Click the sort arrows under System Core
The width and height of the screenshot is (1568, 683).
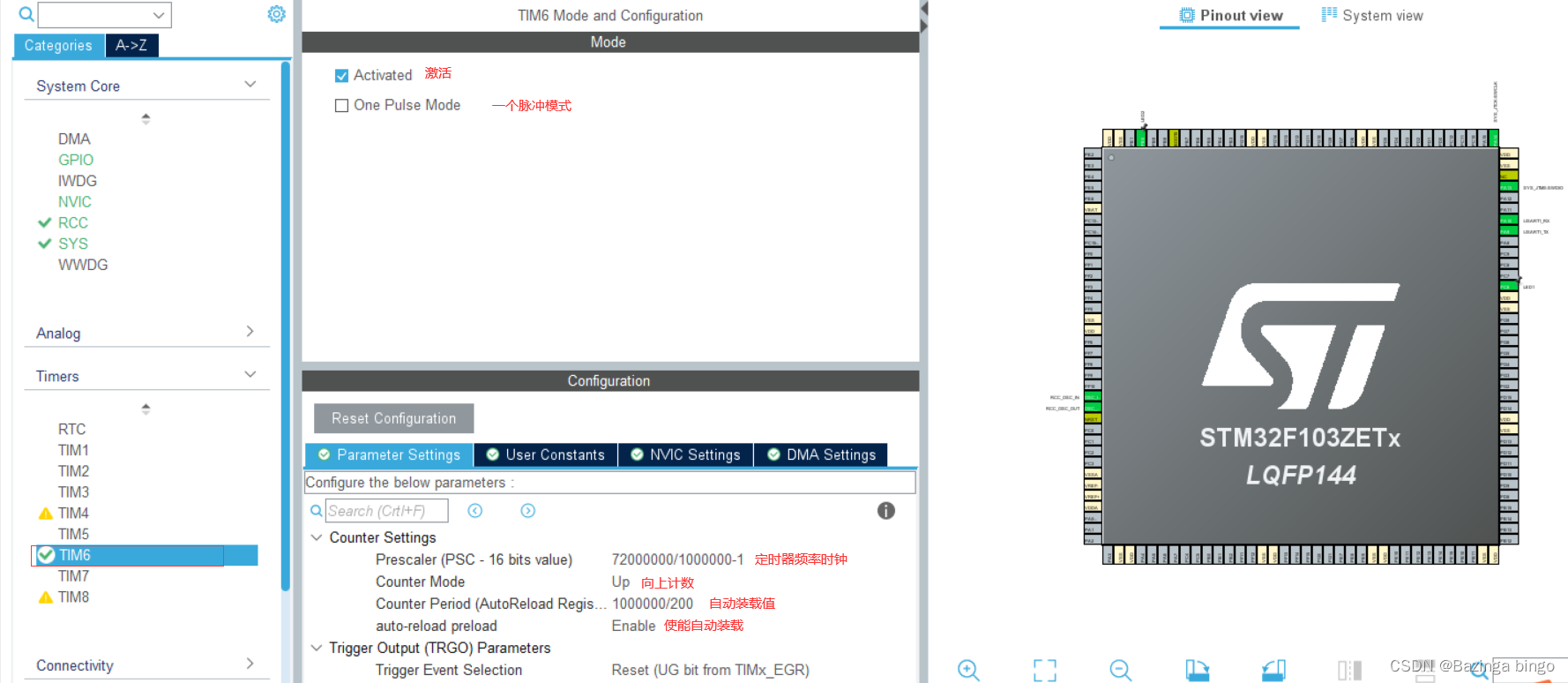coord(146,118)
